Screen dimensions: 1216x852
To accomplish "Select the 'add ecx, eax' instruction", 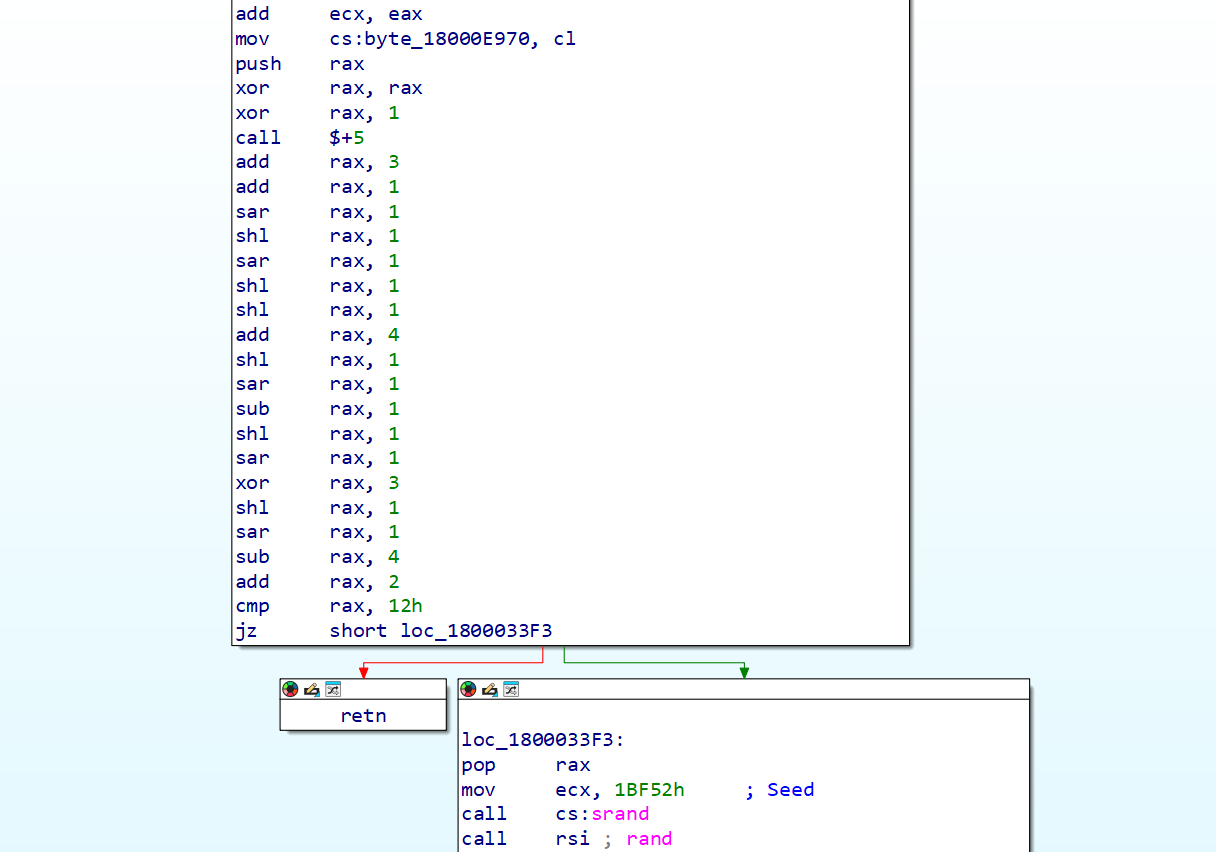I will click(329, 14).
